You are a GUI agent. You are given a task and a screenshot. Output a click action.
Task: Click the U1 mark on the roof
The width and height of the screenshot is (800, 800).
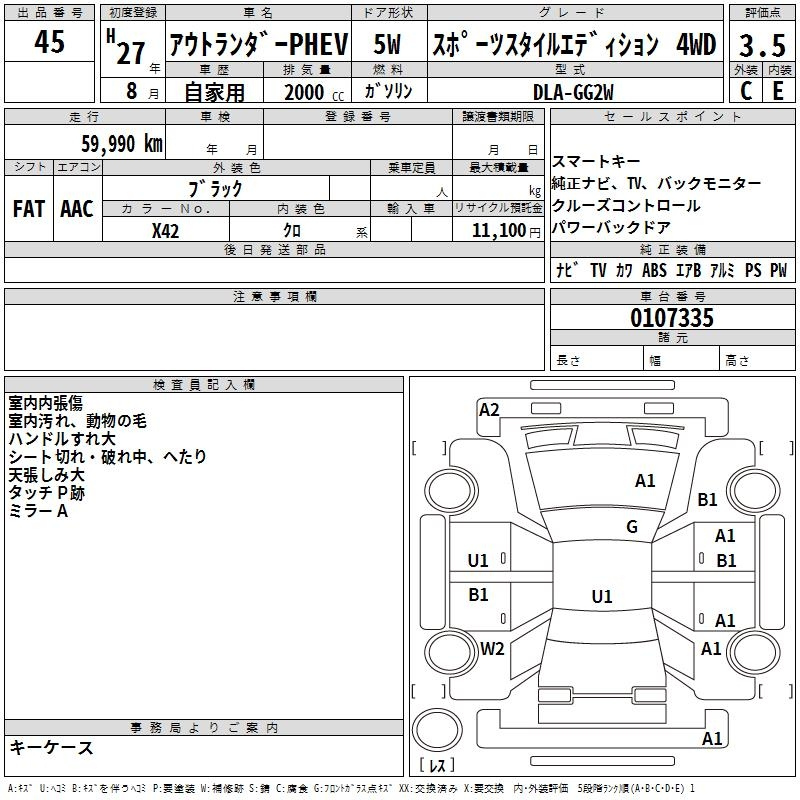click(x=602, y=596)
